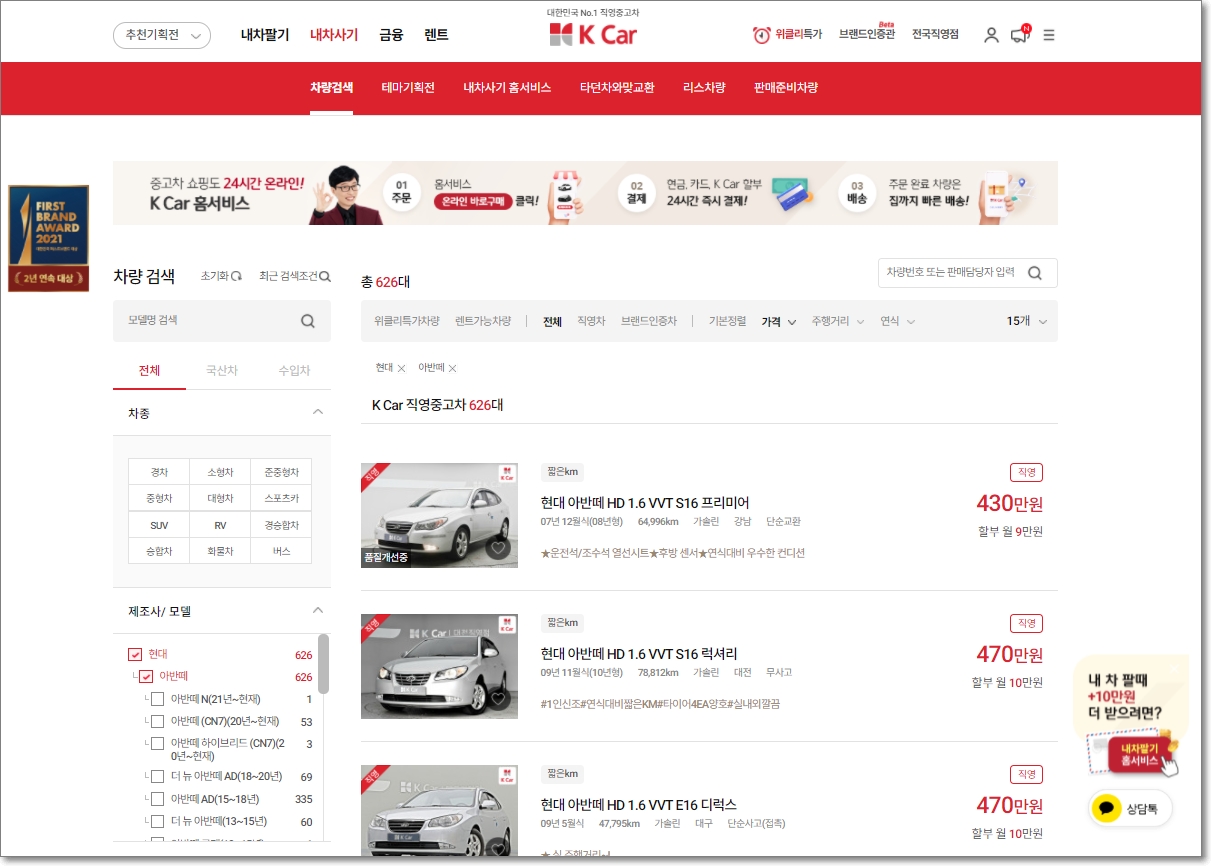The width and height of the screenshot is (1211, 866).
Task: Open the 상담톡 chat icon
Action: (x=1130, y=808)
